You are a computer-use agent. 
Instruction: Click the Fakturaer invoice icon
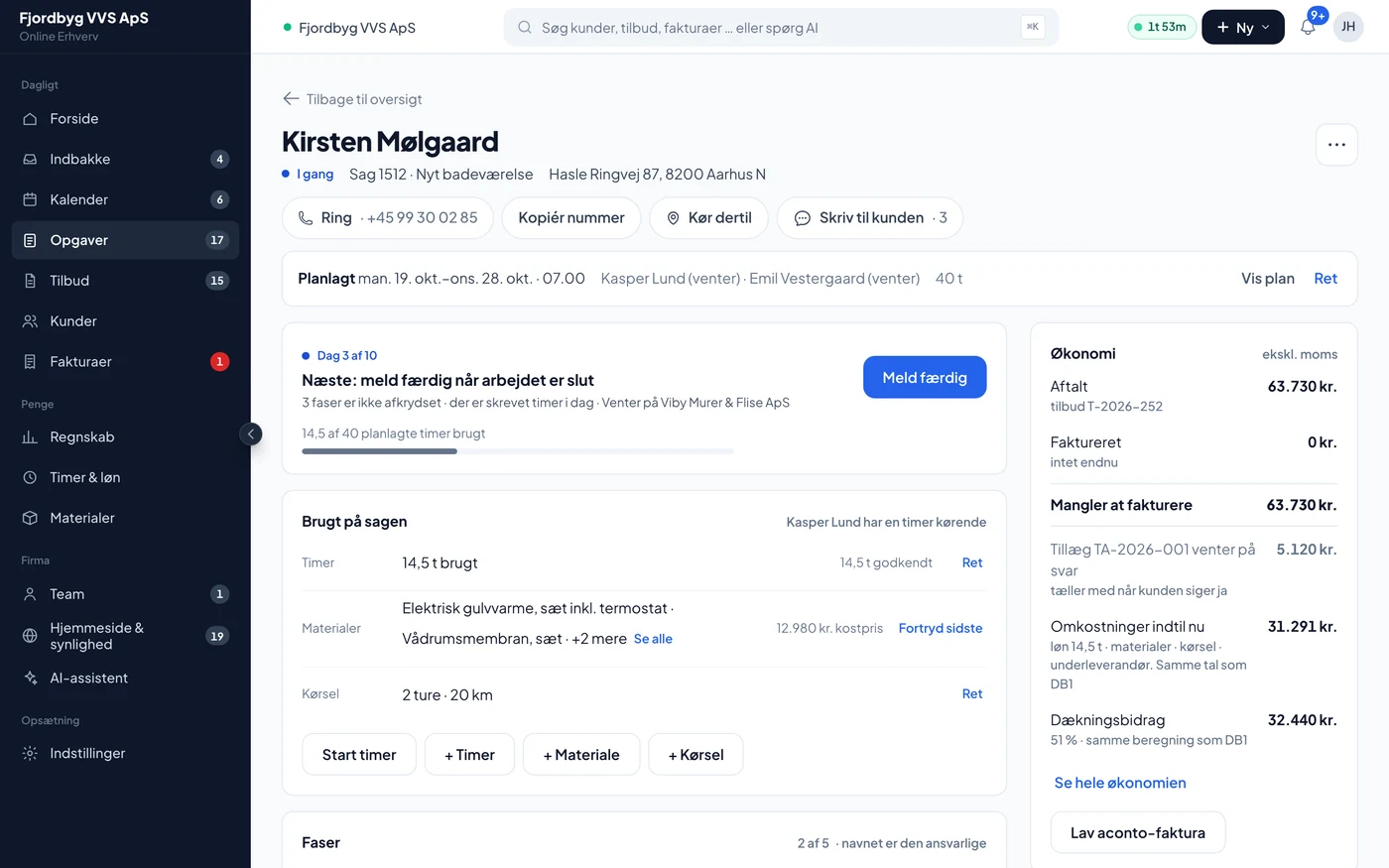pyautogui.click(x=30, y=362)
